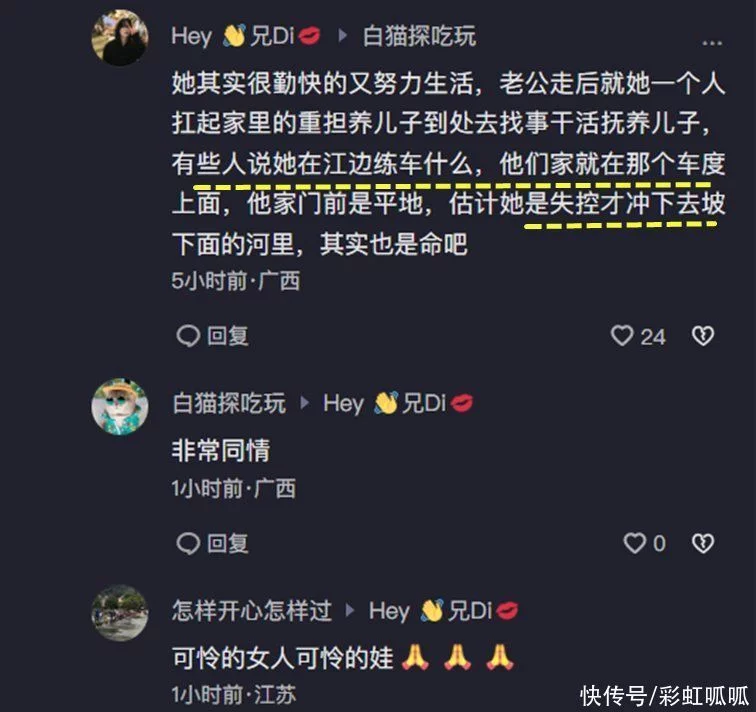
Task: Reply to 非常同情 comment via 回复 text
Action: point(228,544)
